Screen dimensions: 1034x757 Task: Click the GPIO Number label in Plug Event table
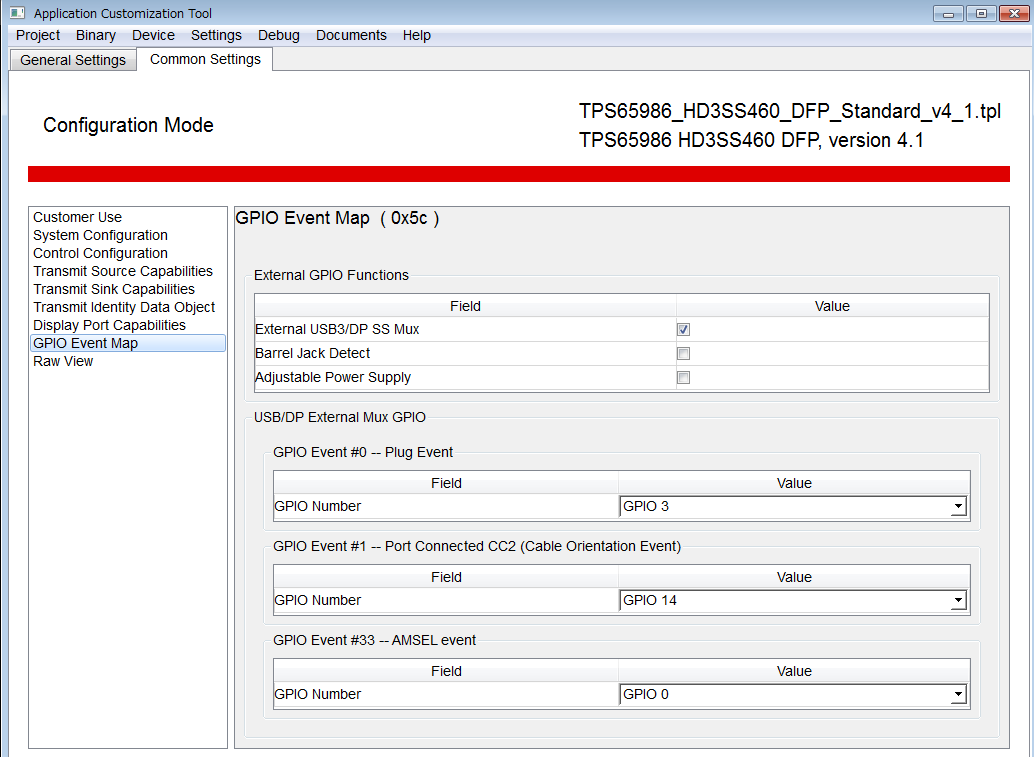pos(318,506)
